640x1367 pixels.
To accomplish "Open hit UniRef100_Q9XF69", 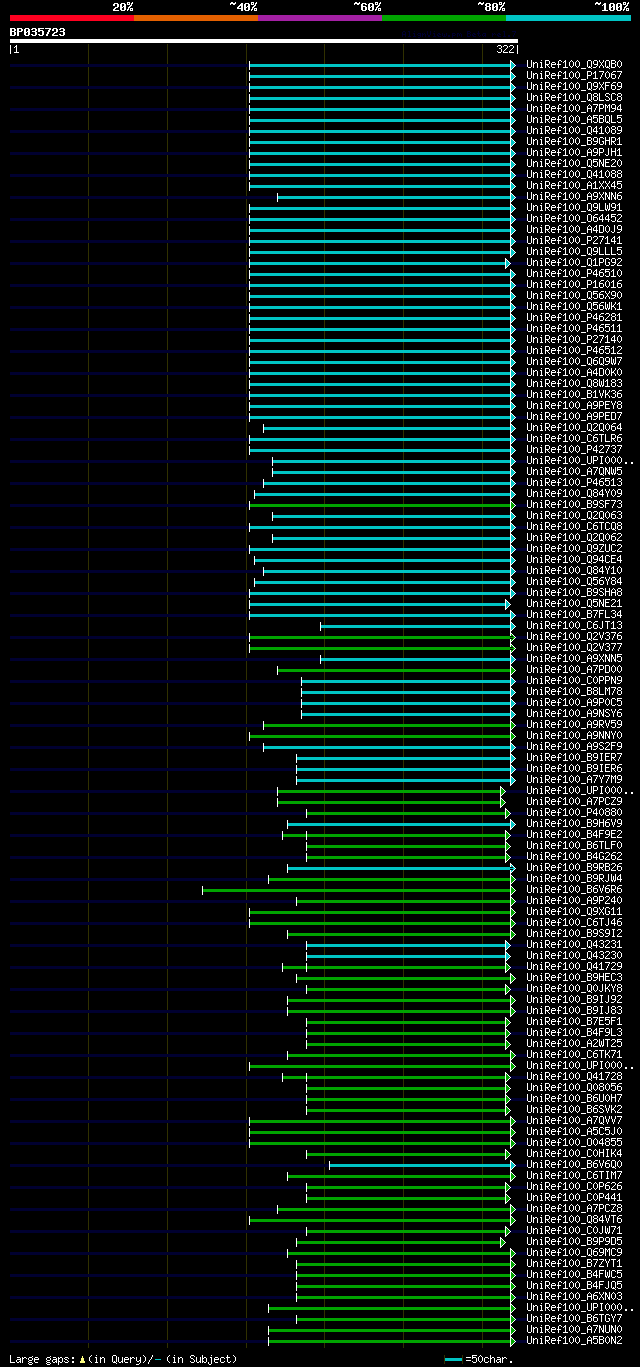I will coord(574,86).
